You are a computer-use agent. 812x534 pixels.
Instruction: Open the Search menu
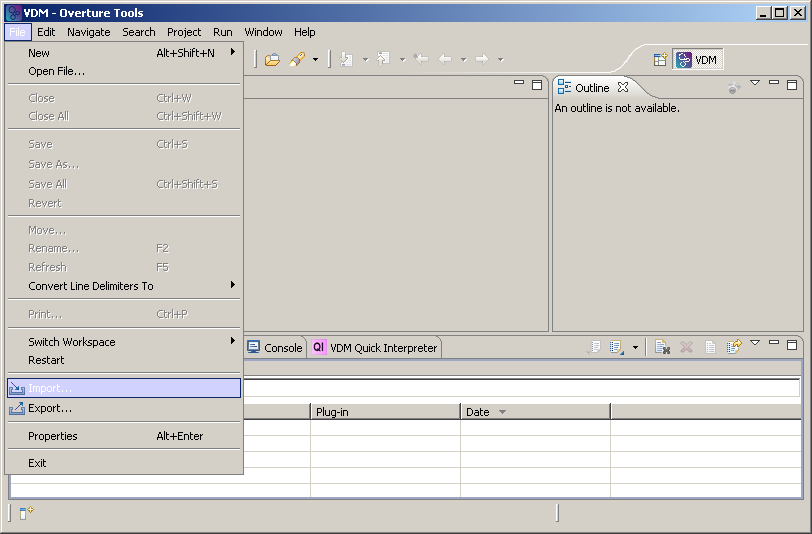point(139,32)
